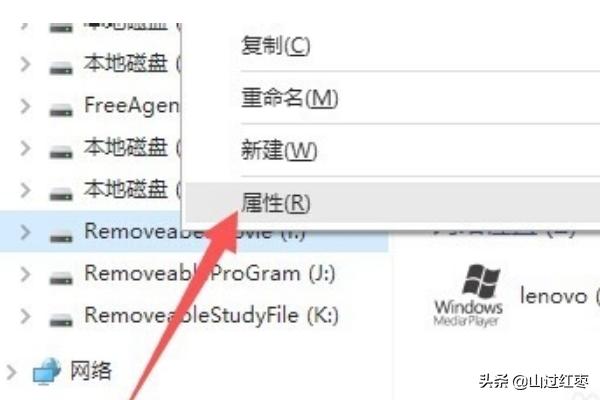
Task: Expand the highlighted Removeable Movie drive arrow
Action: click(x=25, y=232)
